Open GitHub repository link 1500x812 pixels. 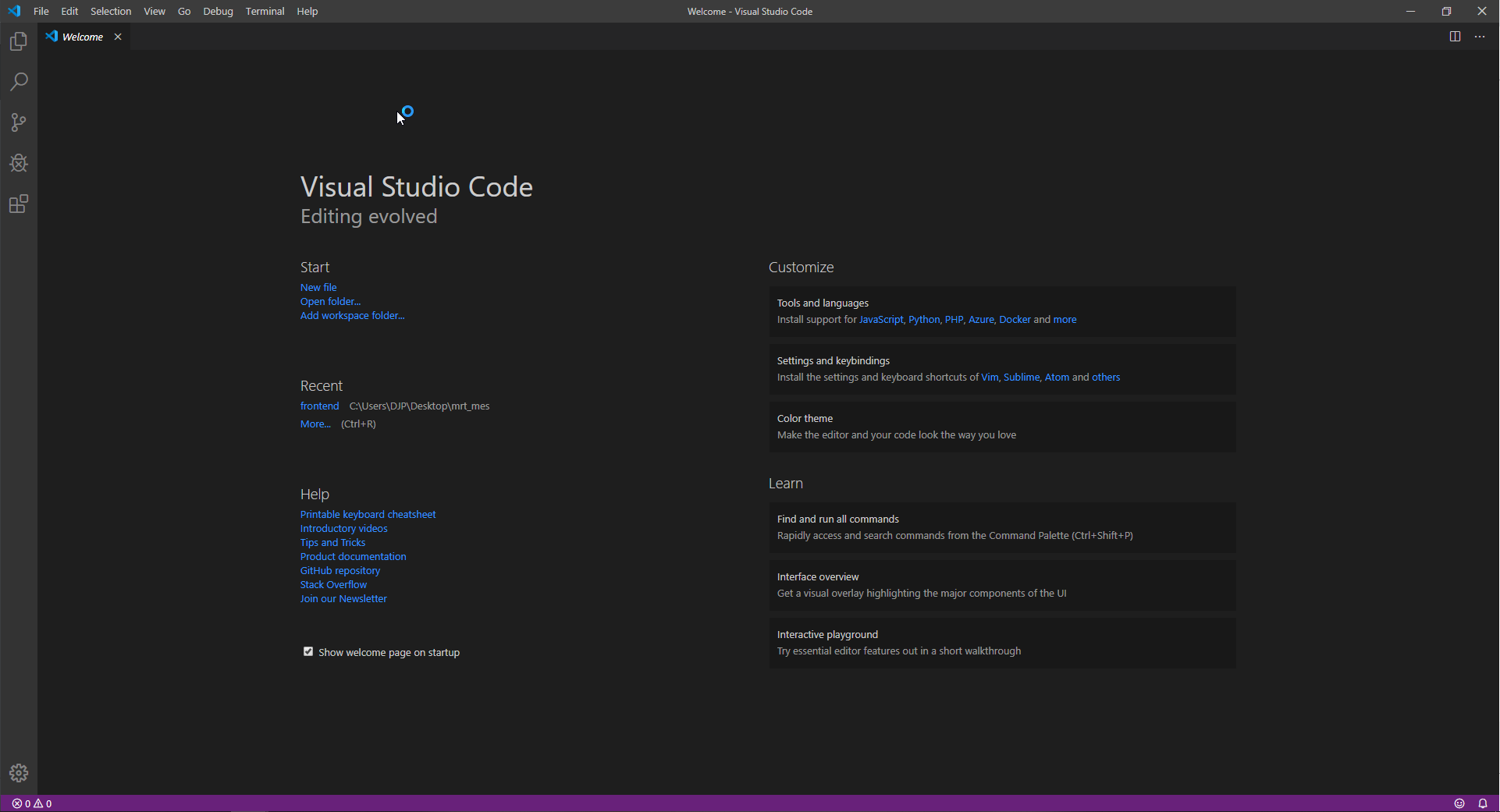[x=340, y=570]
